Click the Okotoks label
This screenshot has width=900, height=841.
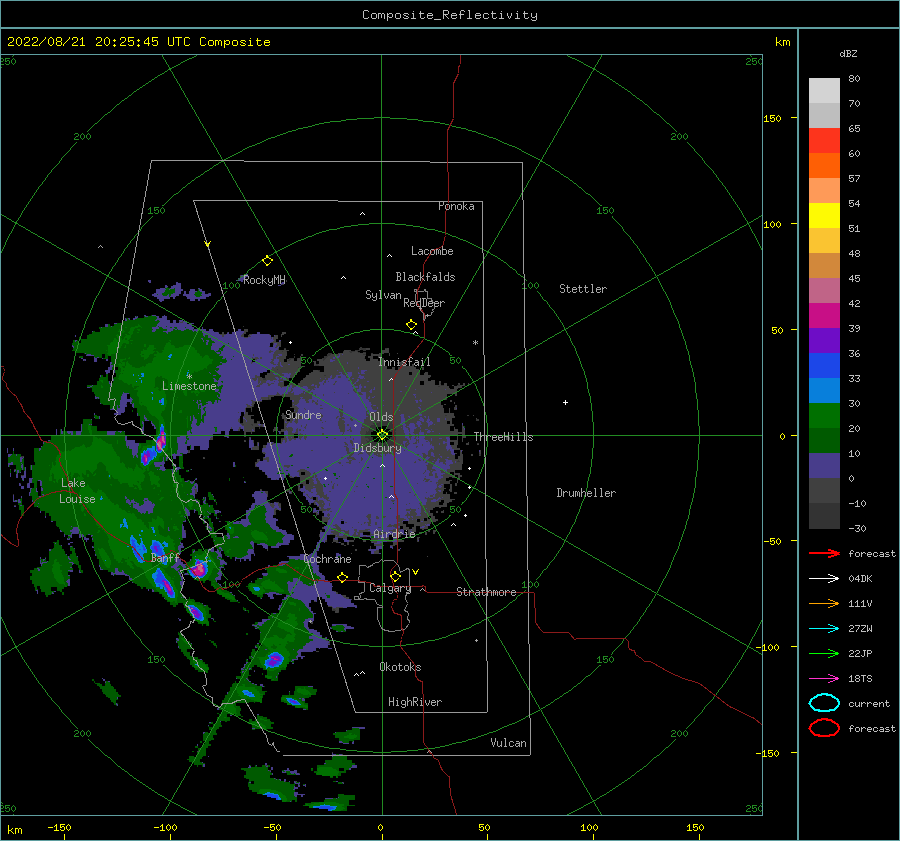click(400, 666)
